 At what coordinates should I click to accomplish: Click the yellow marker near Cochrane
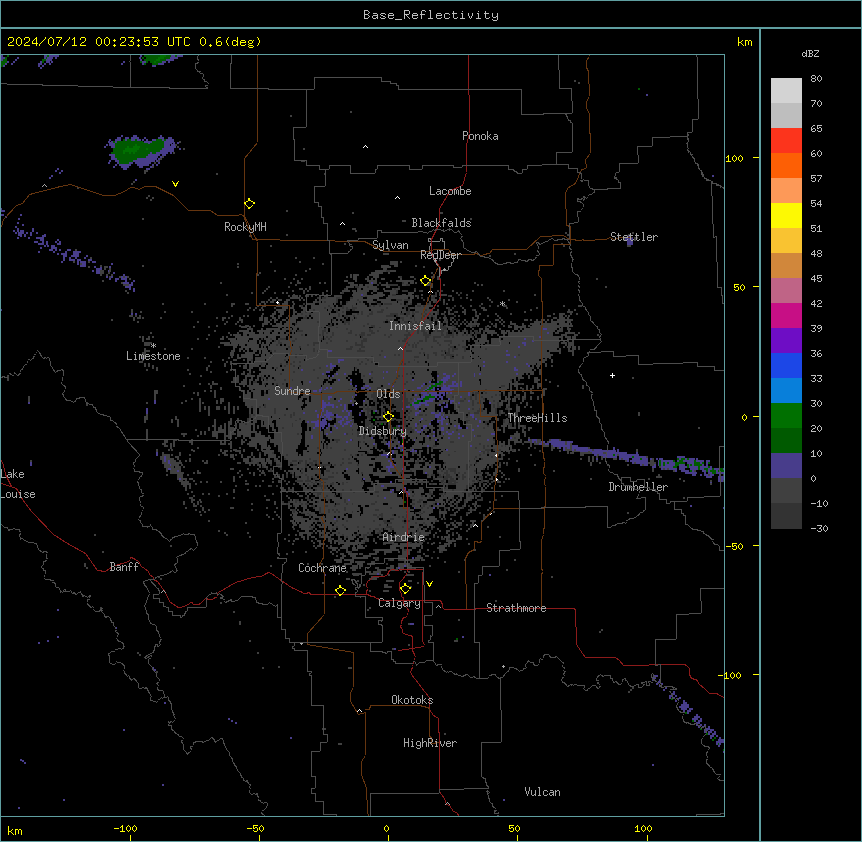[340, 590]
